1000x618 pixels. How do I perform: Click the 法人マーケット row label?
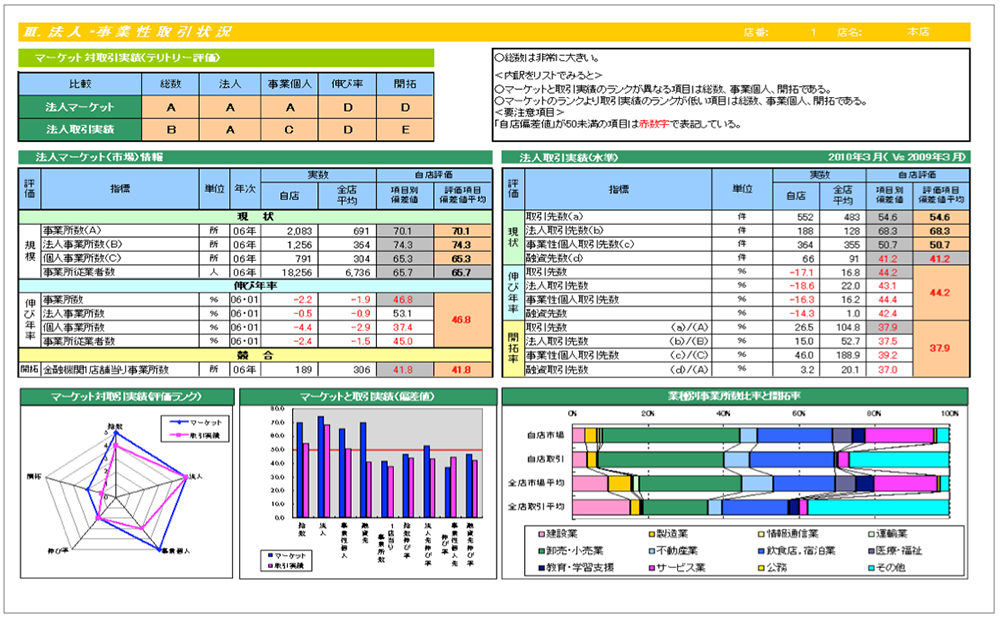pyautogui.click(x=80, y=107)
